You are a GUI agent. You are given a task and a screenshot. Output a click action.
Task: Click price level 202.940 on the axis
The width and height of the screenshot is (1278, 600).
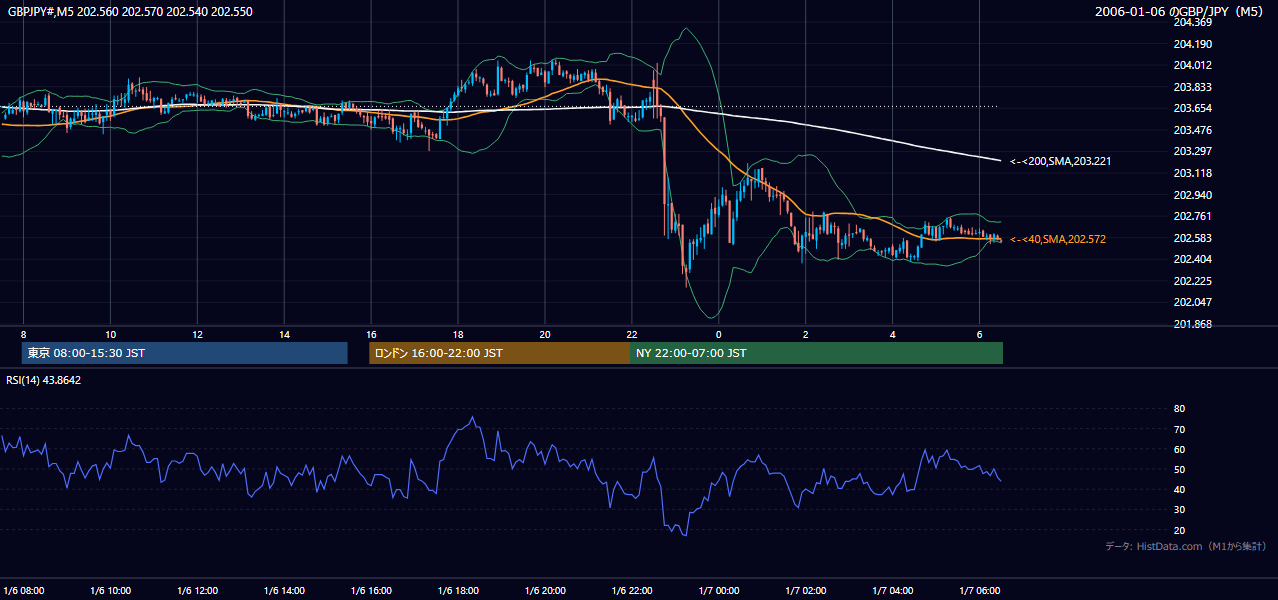tap(1192, 195)
